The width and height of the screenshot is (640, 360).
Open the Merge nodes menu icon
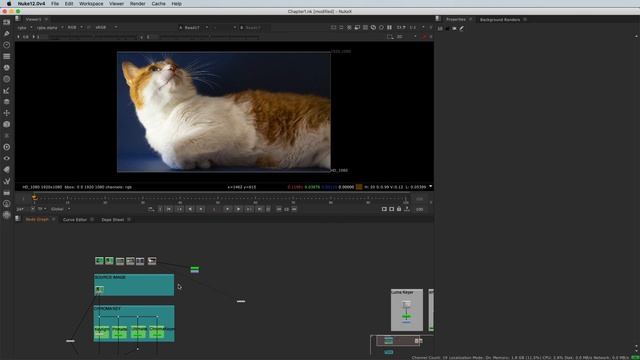(7, 102)
